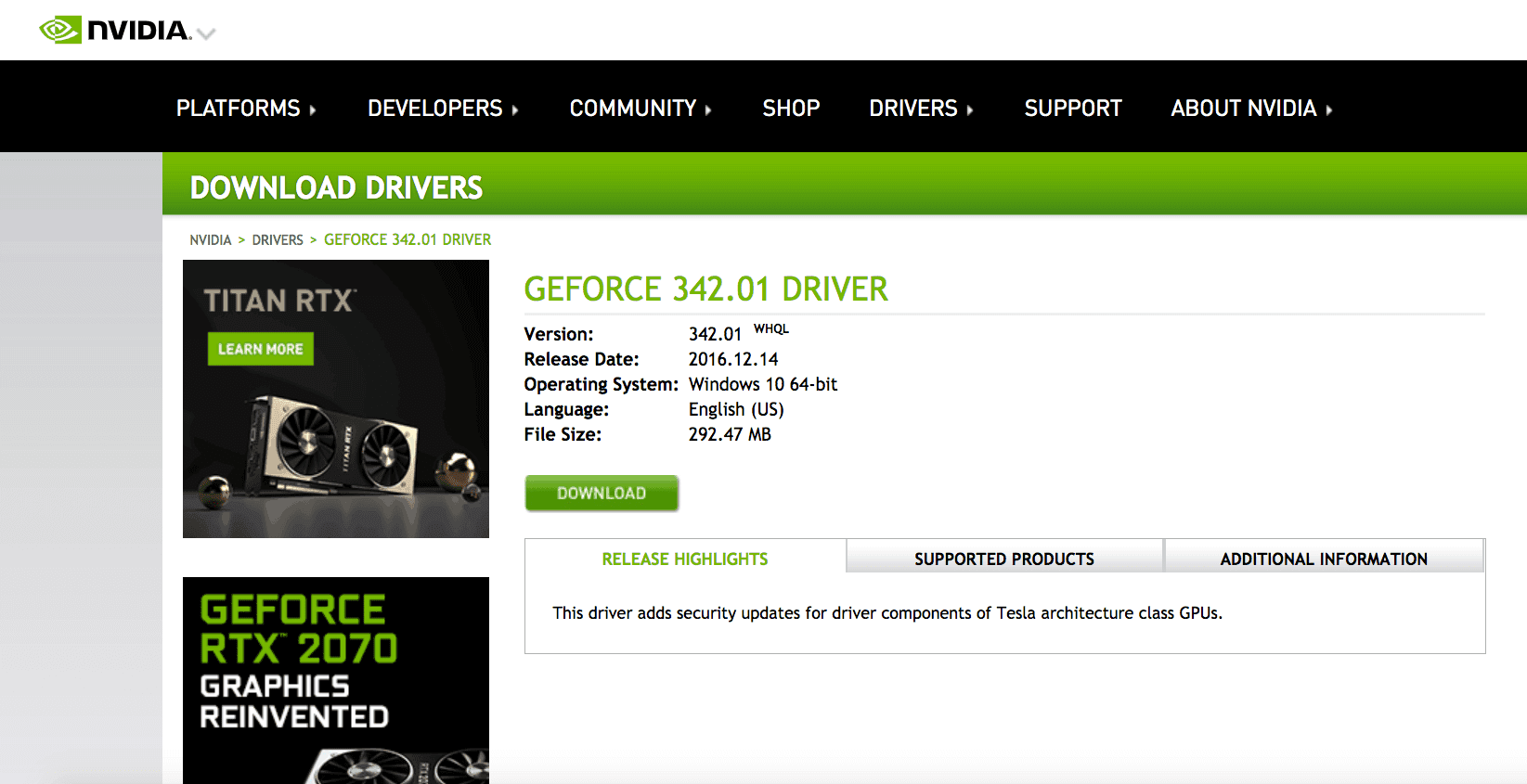
Task: Go to the Shop page
Action: tap(791, 109)
